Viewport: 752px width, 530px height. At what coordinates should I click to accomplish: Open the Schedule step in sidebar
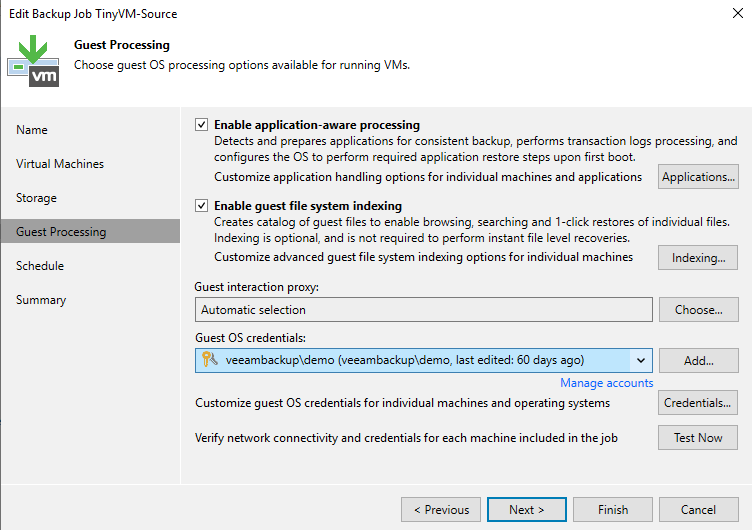coord(40,266)
